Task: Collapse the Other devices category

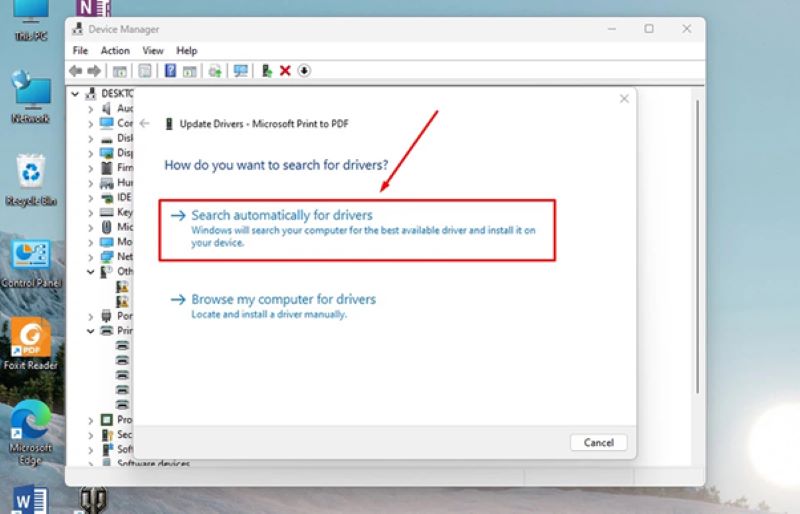Action: [x=91, y=271]
